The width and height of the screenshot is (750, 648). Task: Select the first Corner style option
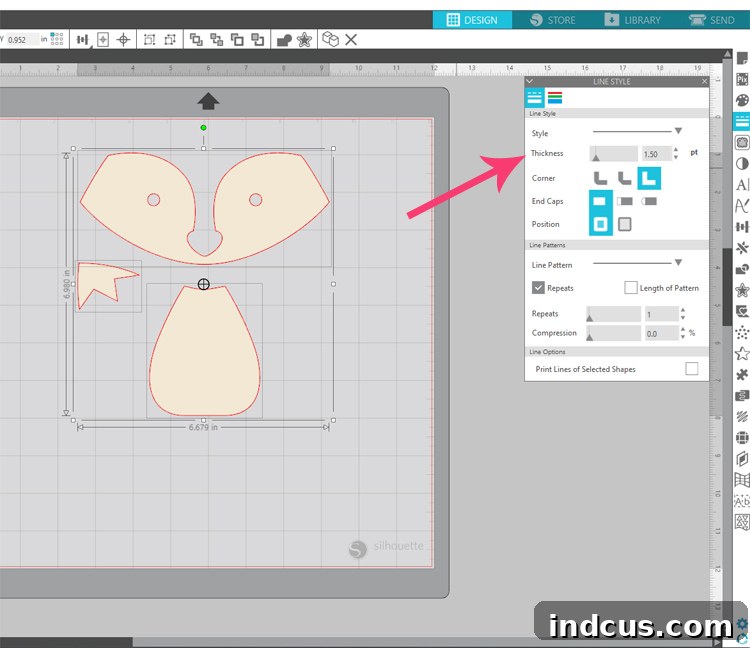[x=600, y=178]
